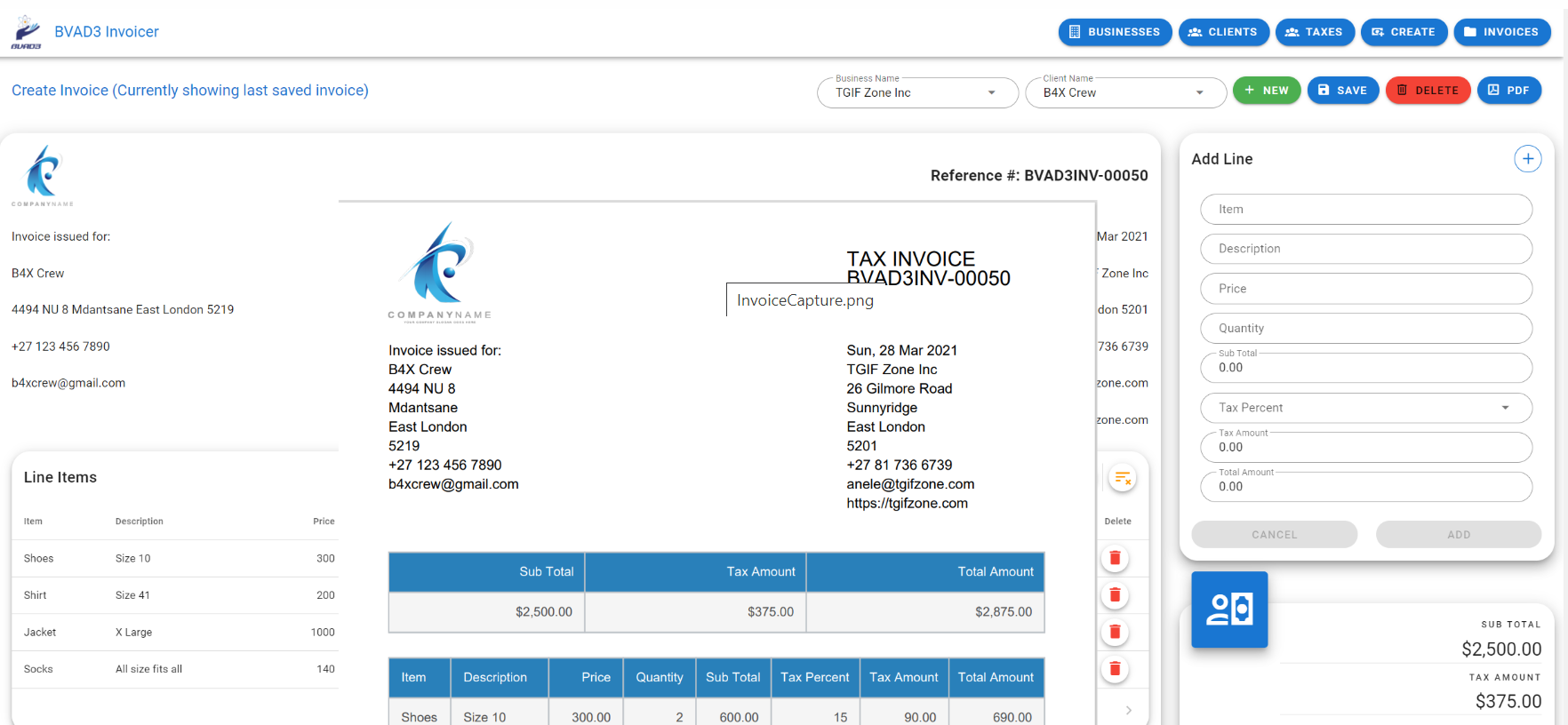Click the $2,500.00 sub total in summary card
The height and width of the screenshot is (725, 1568).
pyautogui.click(x=1501, y=649)
